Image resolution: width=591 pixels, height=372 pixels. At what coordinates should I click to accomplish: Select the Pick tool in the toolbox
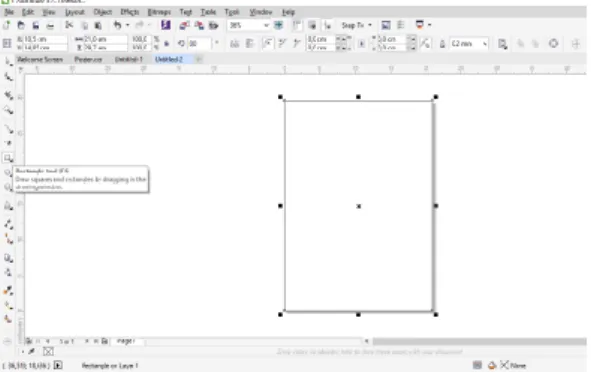click(x=8, y=61)
